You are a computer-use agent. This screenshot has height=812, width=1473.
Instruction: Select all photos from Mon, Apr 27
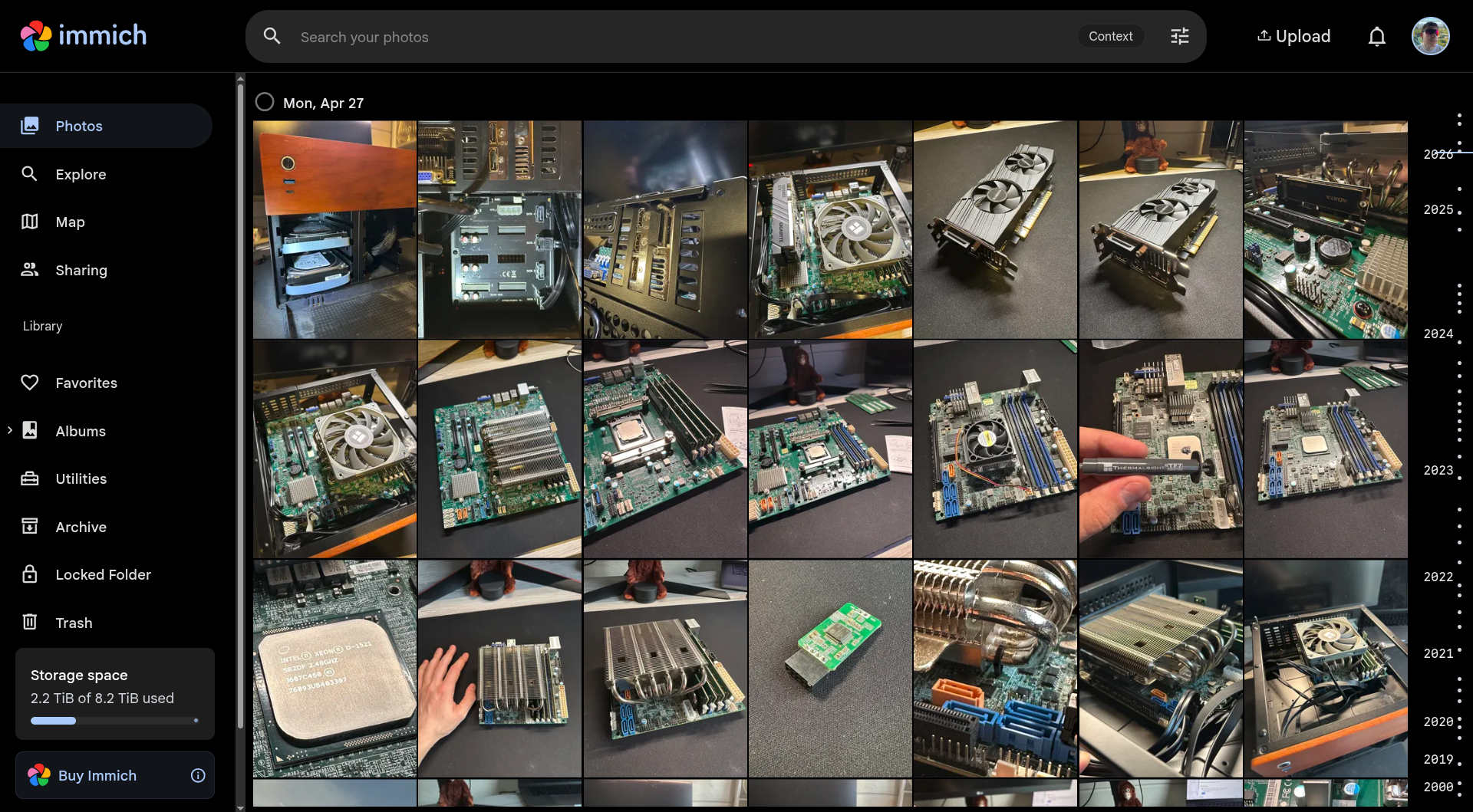(265, 102)
